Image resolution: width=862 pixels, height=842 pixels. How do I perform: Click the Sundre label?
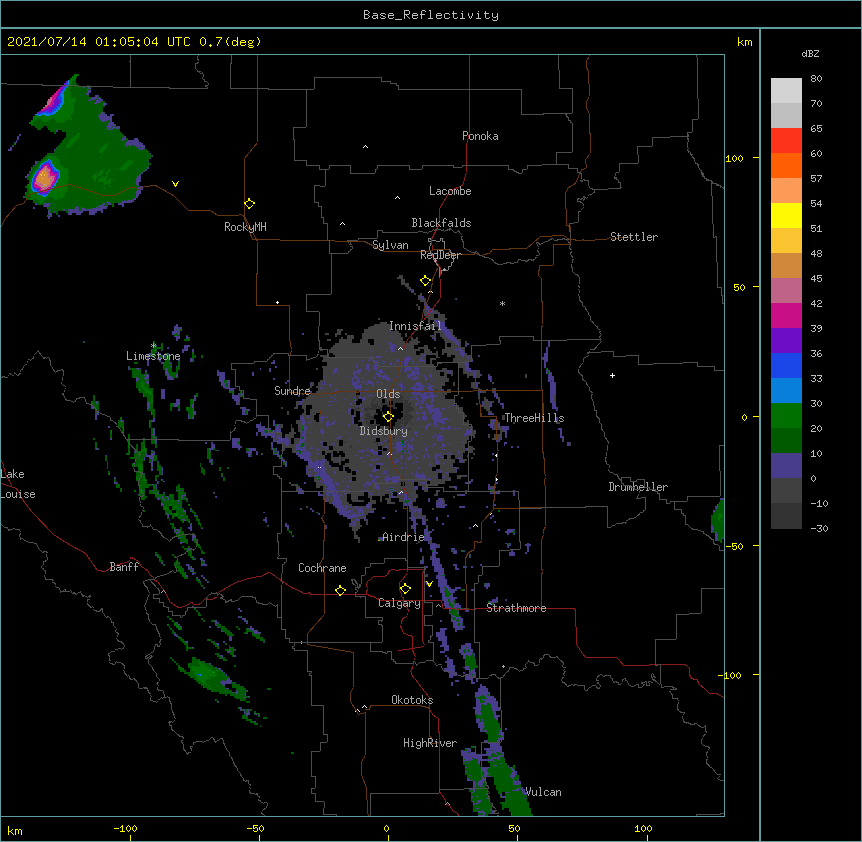[292, 391]
